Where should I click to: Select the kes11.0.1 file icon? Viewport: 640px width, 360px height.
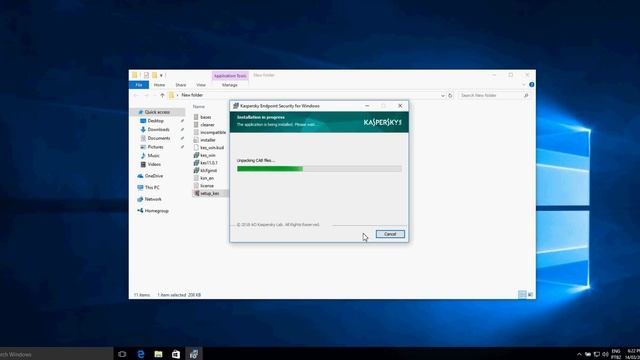(x=196, y=163)
